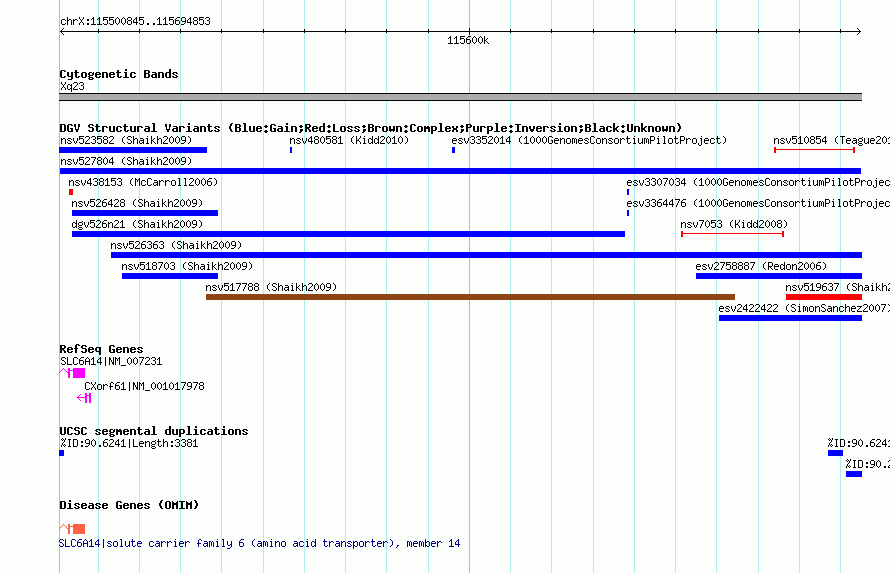The width and height of the screenshot is (890, 573).
Task: Click the brown nsv517788 complex variant bar
Action: pyautogui.click(x=471, y=297)
